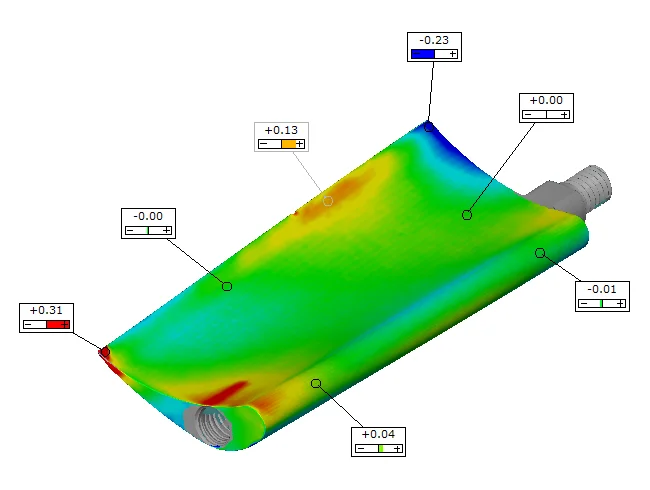
Task: Select the measurement point circle for -0.23
Action: (428, 126)
